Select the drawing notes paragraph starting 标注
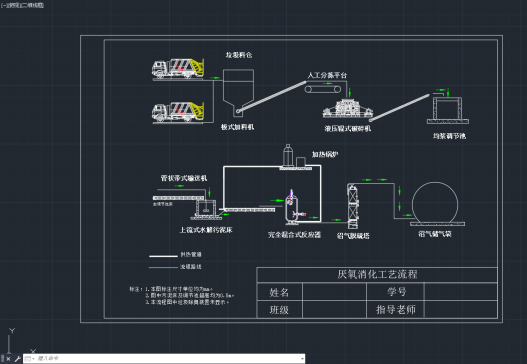This screenshot has width=527, height=364. tap(181, 295)
